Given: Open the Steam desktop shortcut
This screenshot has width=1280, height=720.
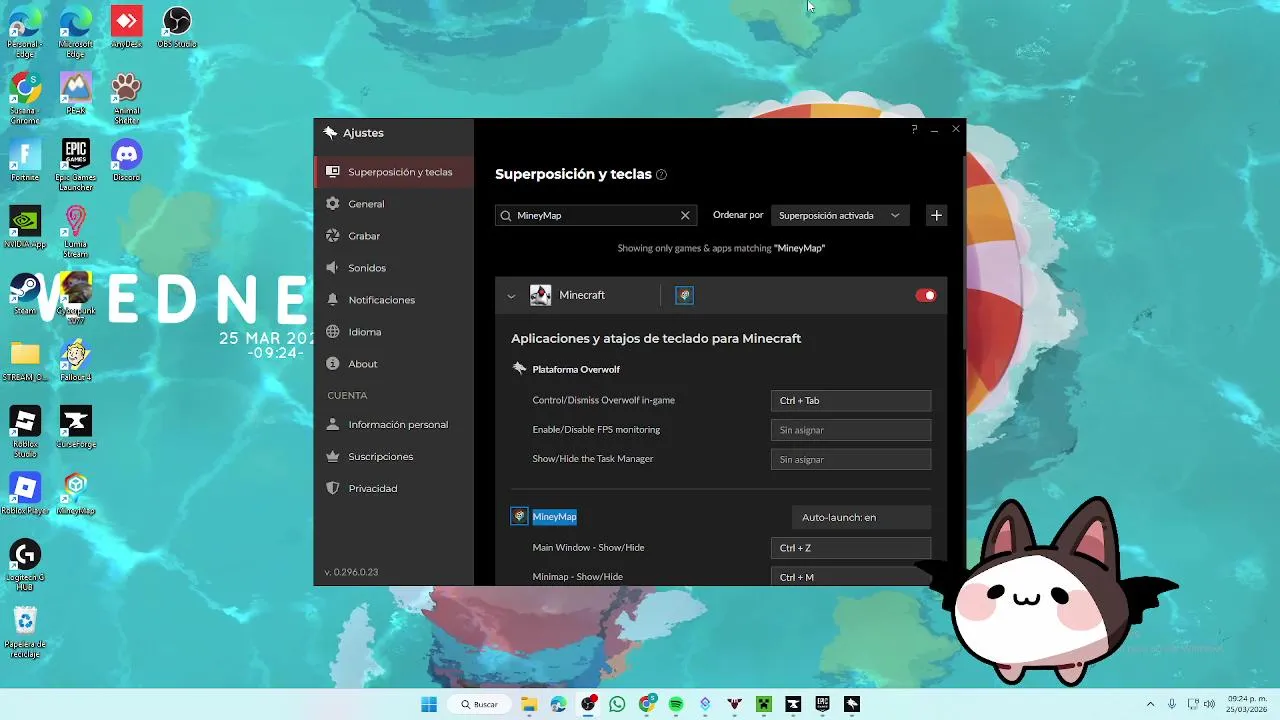Looking at the screenshot, I should click(25, 293).
